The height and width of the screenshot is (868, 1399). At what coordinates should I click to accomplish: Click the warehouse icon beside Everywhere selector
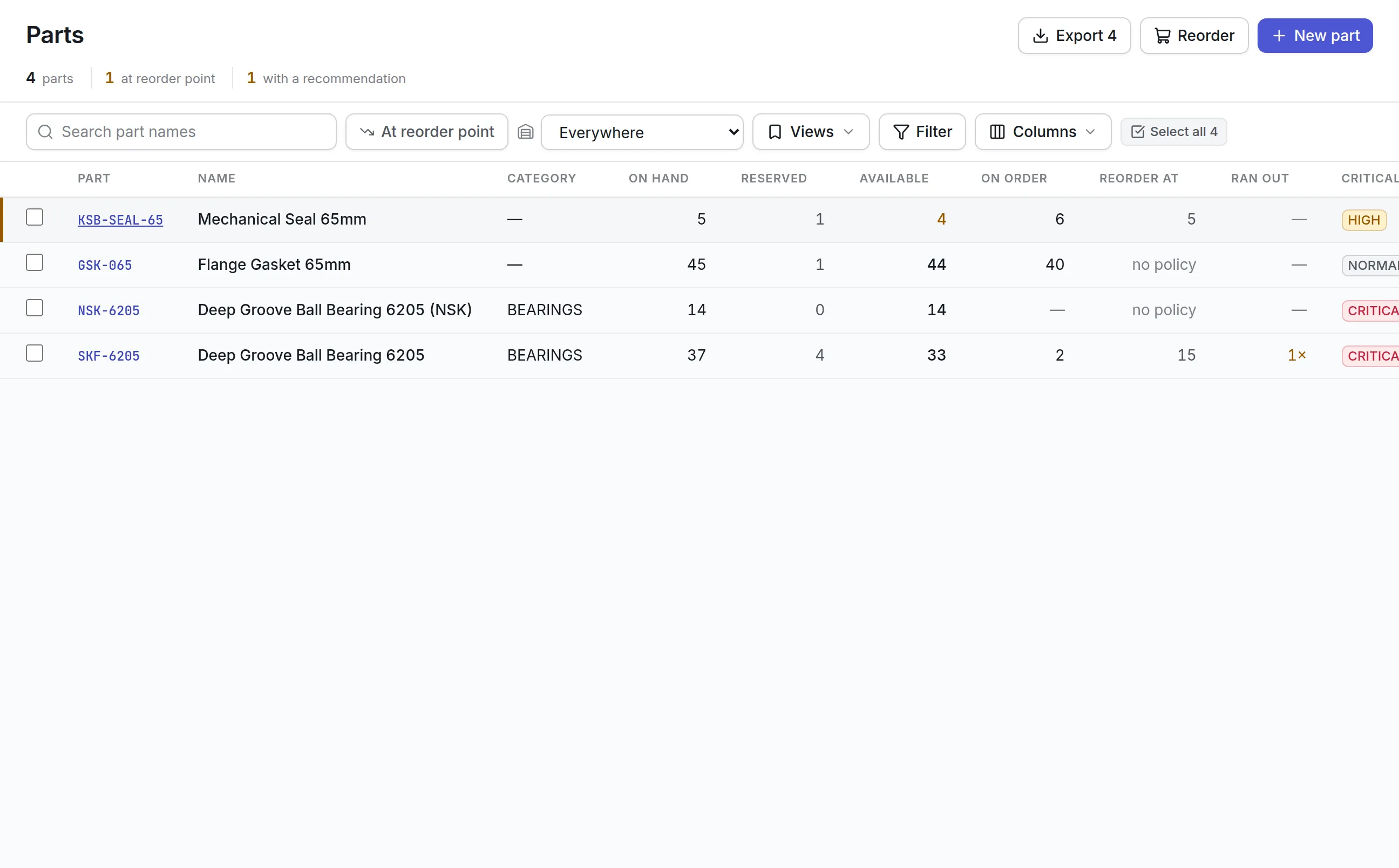pyautogui.click(x=525, y=132)
